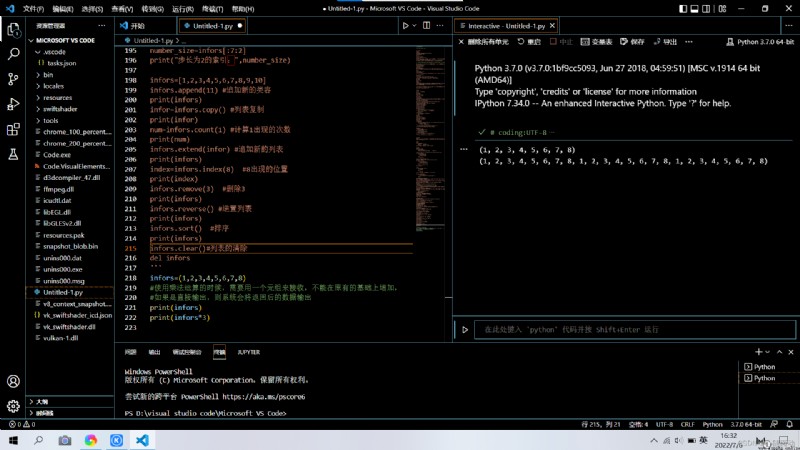Change UTF-8 encoding in status bar

(664, 424)
